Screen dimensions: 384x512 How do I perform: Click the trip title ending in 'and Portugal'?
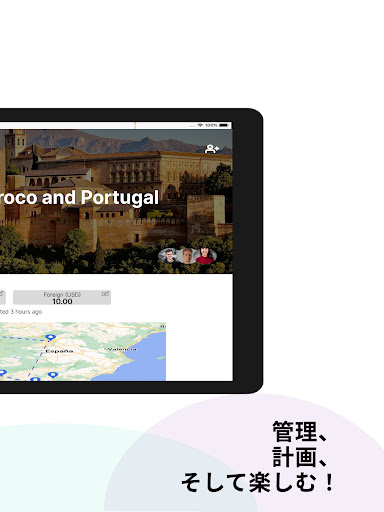tap(79, 197)
